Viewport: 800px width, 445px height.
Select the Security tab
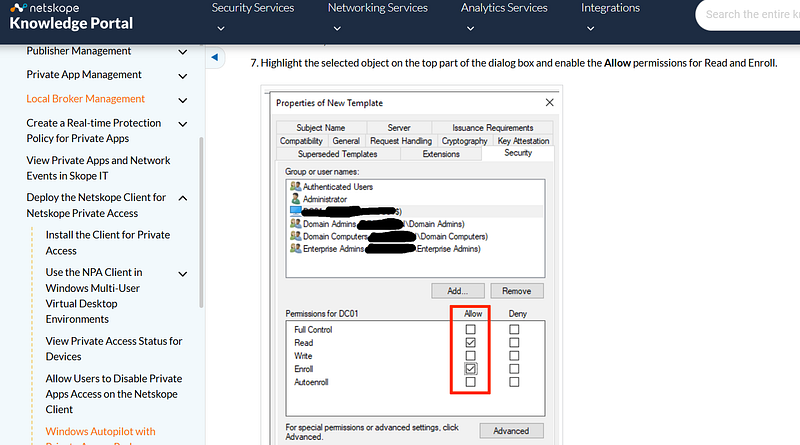(x=518, y=153)
